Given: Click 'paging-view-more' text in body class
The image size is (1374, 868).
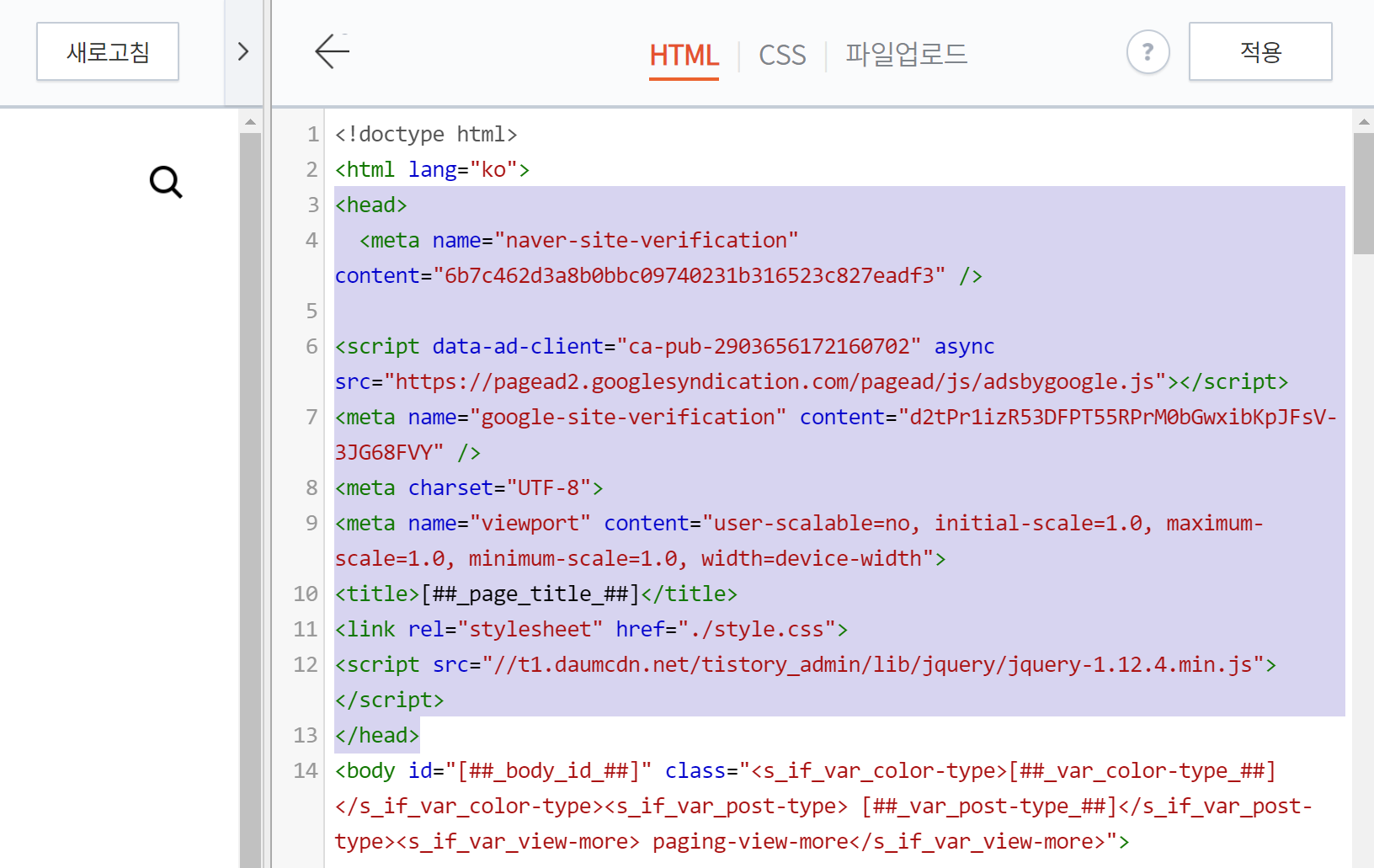Looking at the screenshot, I should tap(750, 842).
